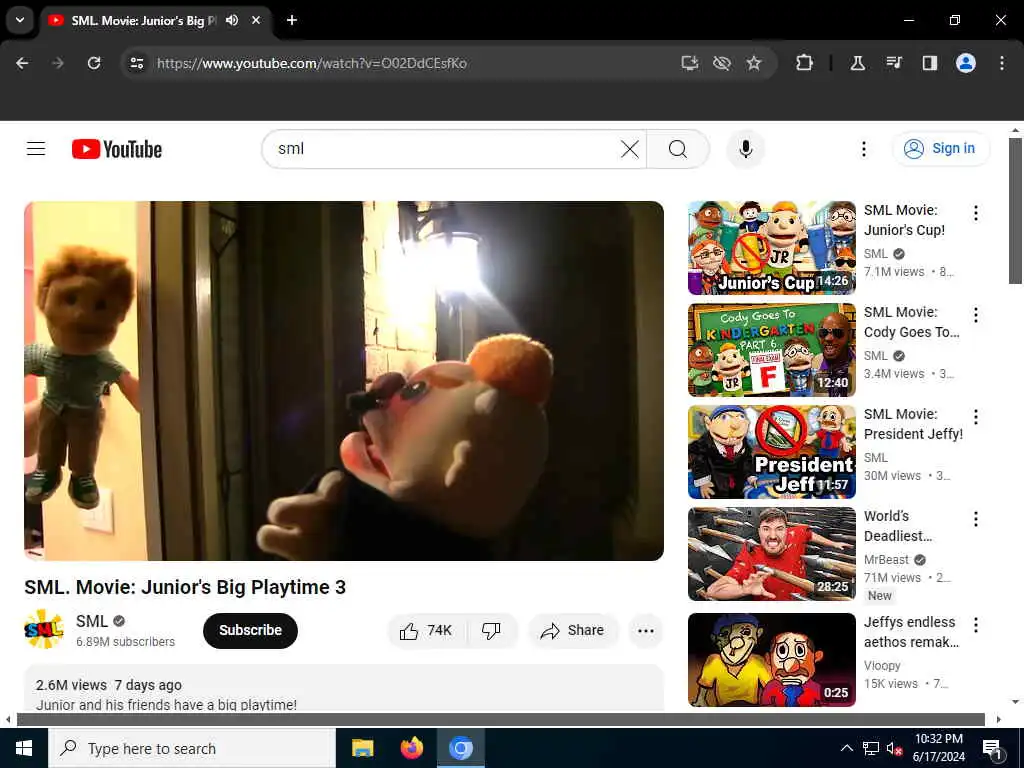Image resolution: width=1024 pixels, height=768 pixels.
Task: Open menu for Cody Goes To video
Action: pyautogui.click(x=976, y=315)
